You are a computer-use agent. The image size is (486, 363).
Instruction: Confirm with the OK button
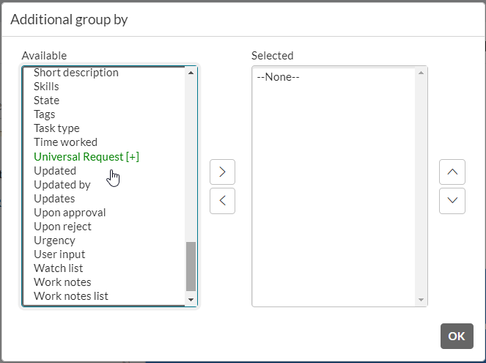click(x=457, y=336)
